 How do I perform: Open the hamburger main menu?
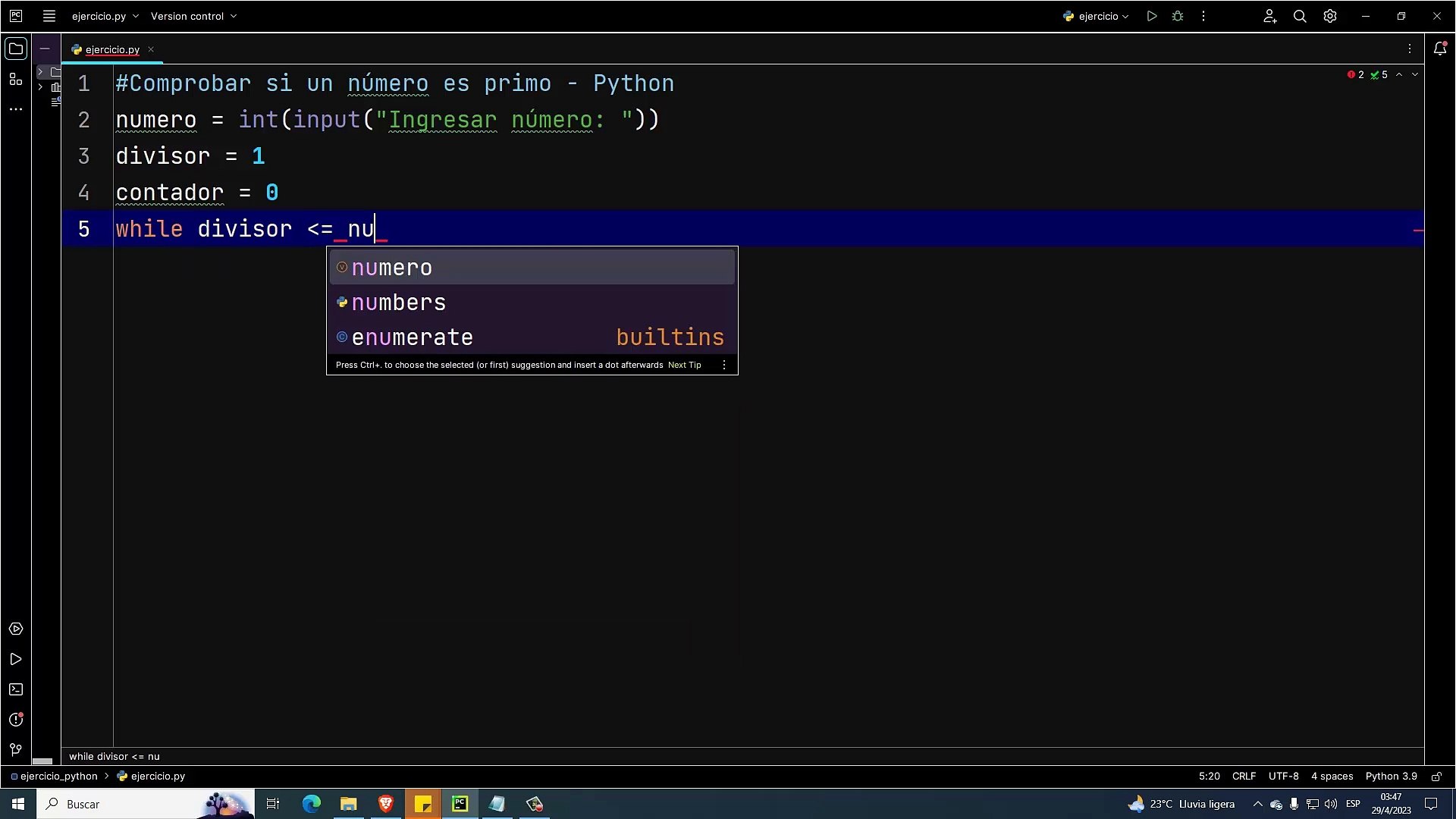pos(49,16)
